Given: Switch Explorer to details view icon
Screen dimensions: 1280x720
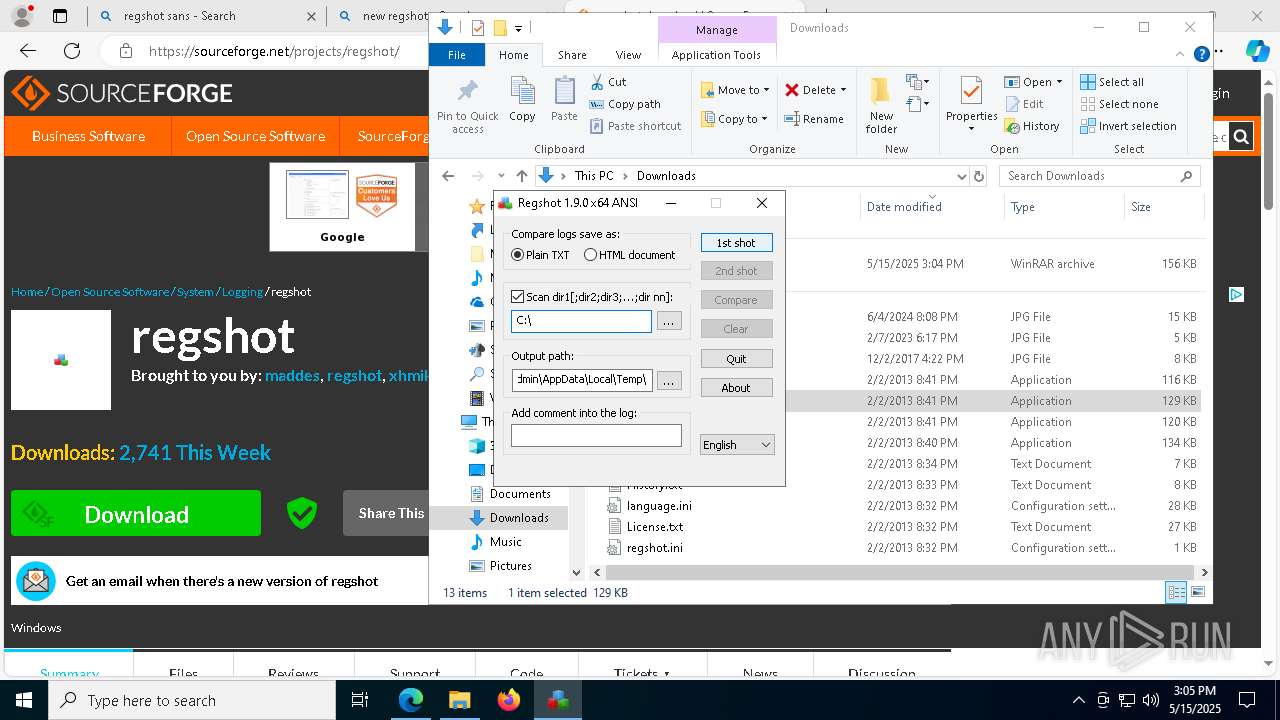Looking at the screenshot, I should tap(1177, 593).
